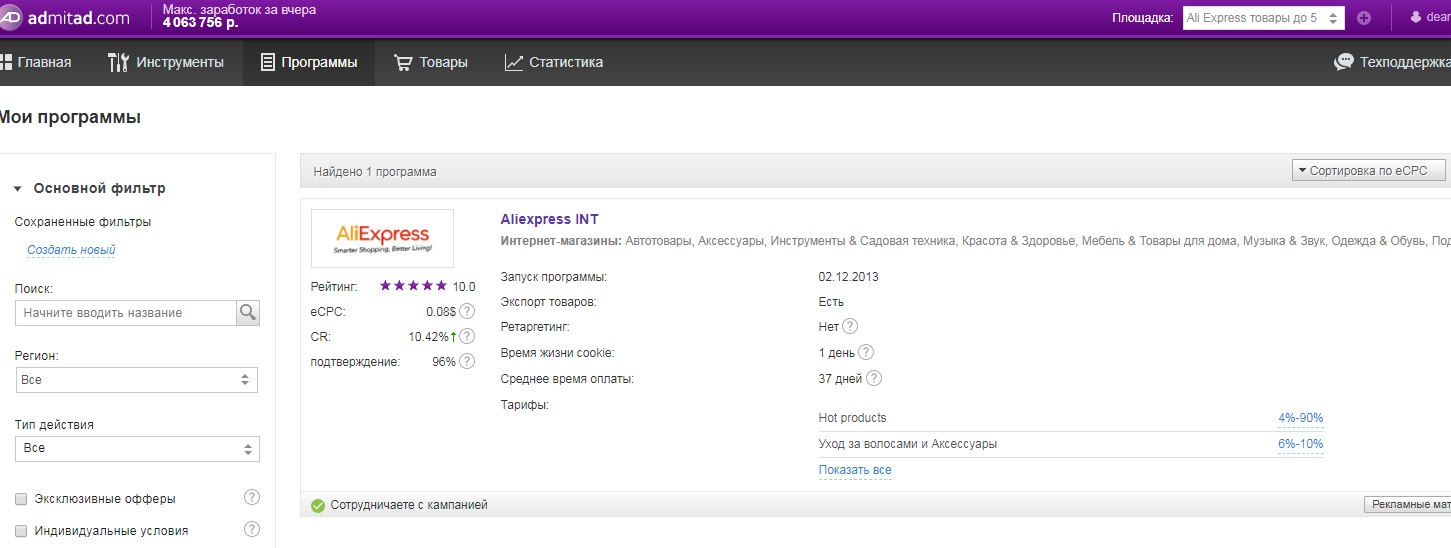Focus the program name search field
The height and width of the screenshot is (548, 1451).
[126, 312]
